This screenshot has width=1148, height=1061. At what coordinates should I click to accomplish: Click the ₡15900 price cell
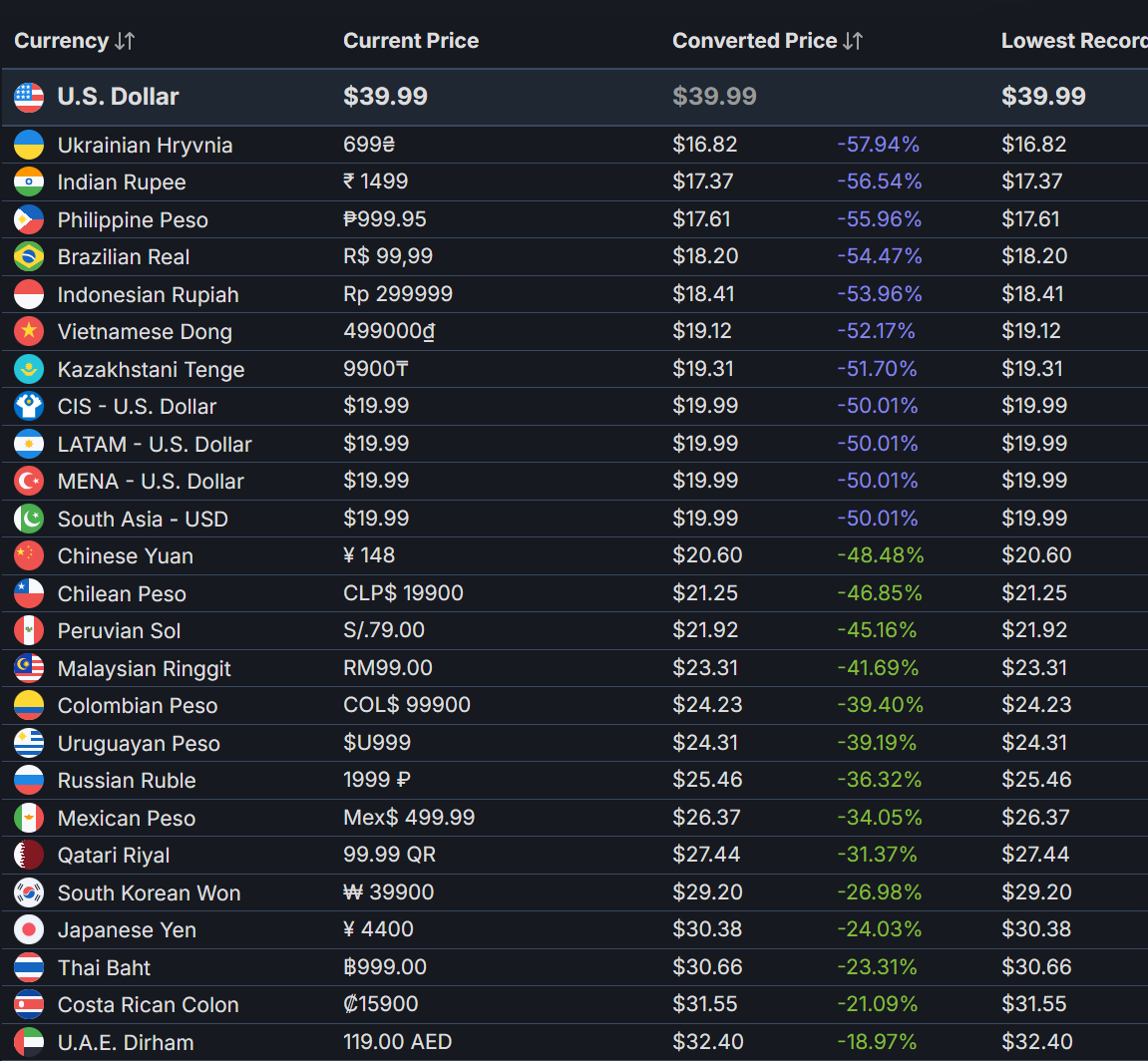381,1004
